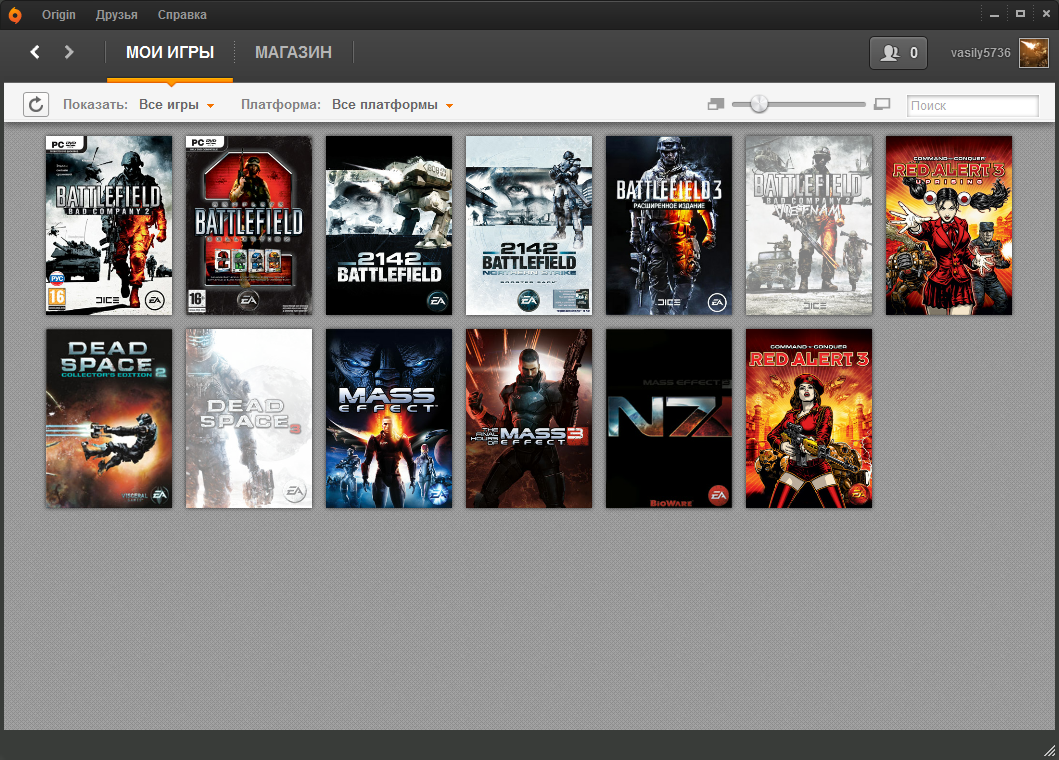Refresh the game library

(36, 105)
